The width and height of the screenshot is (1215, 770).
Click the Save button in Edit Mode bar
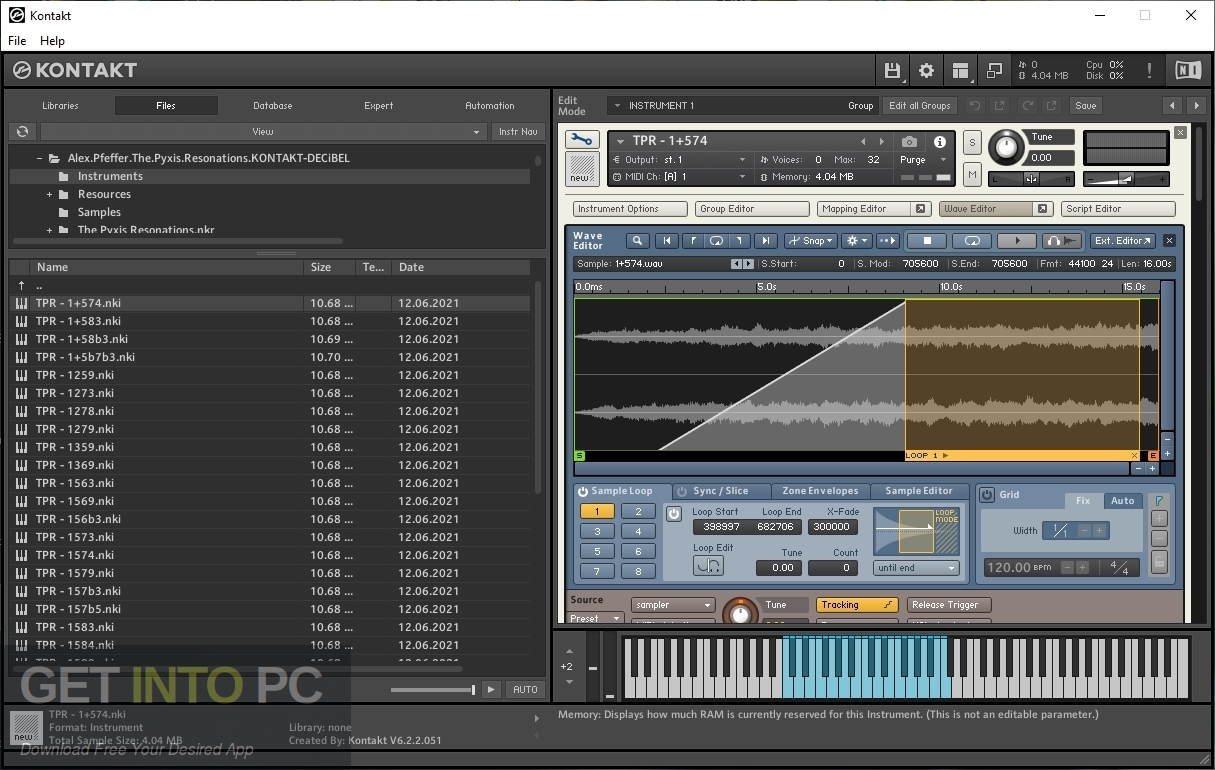tap(1086, 105)
